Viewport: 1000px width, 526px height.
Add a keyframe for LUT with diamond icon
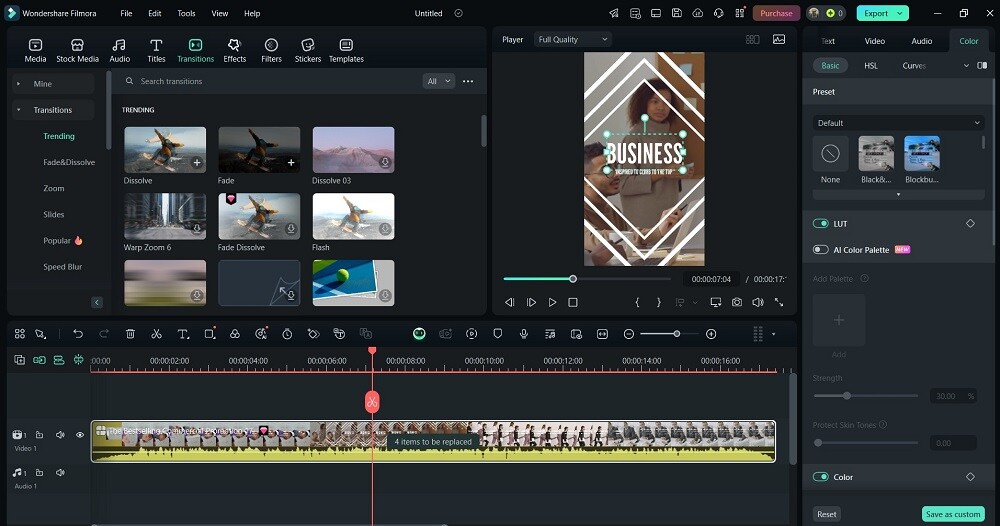(x=970, y=224)
